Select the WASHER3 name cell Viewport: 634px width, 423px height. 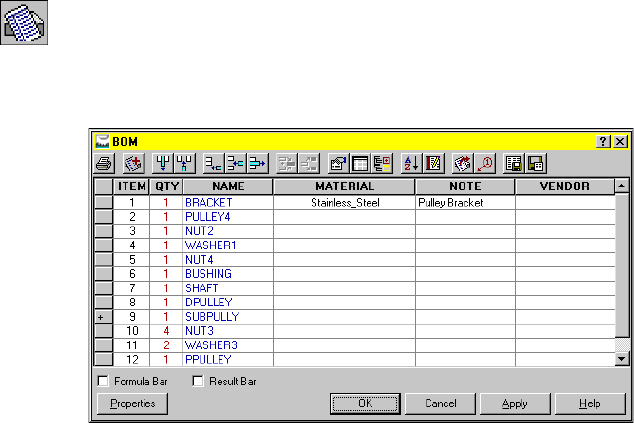[x=228, y=345]
